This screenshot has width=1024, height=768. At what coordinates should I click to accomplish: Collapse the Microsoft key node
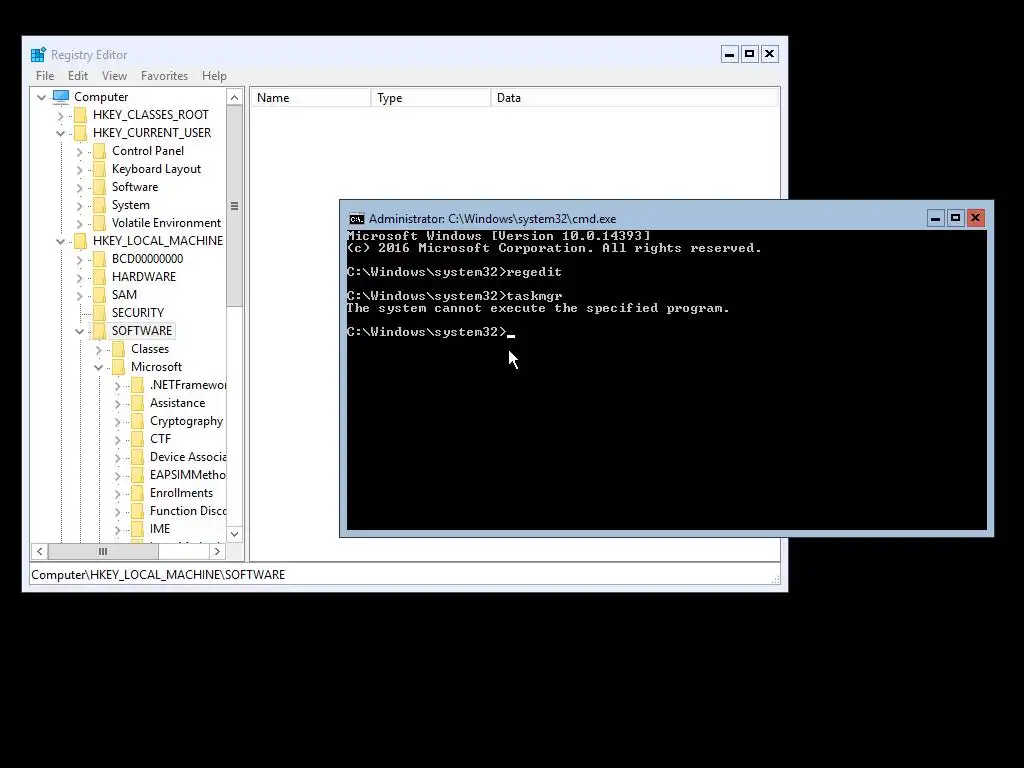click(x=99, y=368)
